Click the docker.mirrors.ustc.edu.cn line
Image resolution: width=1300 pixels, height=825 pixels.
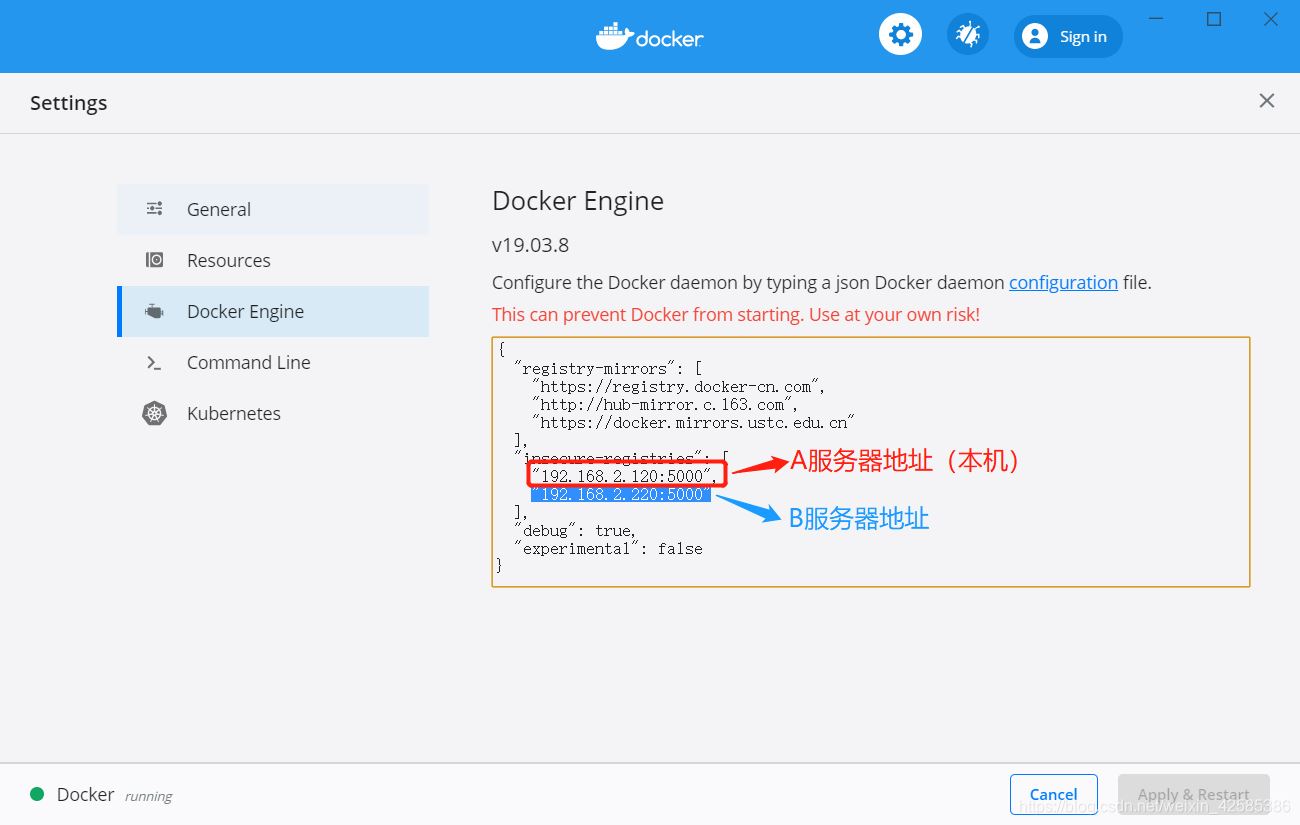click(x=692, y=422)
